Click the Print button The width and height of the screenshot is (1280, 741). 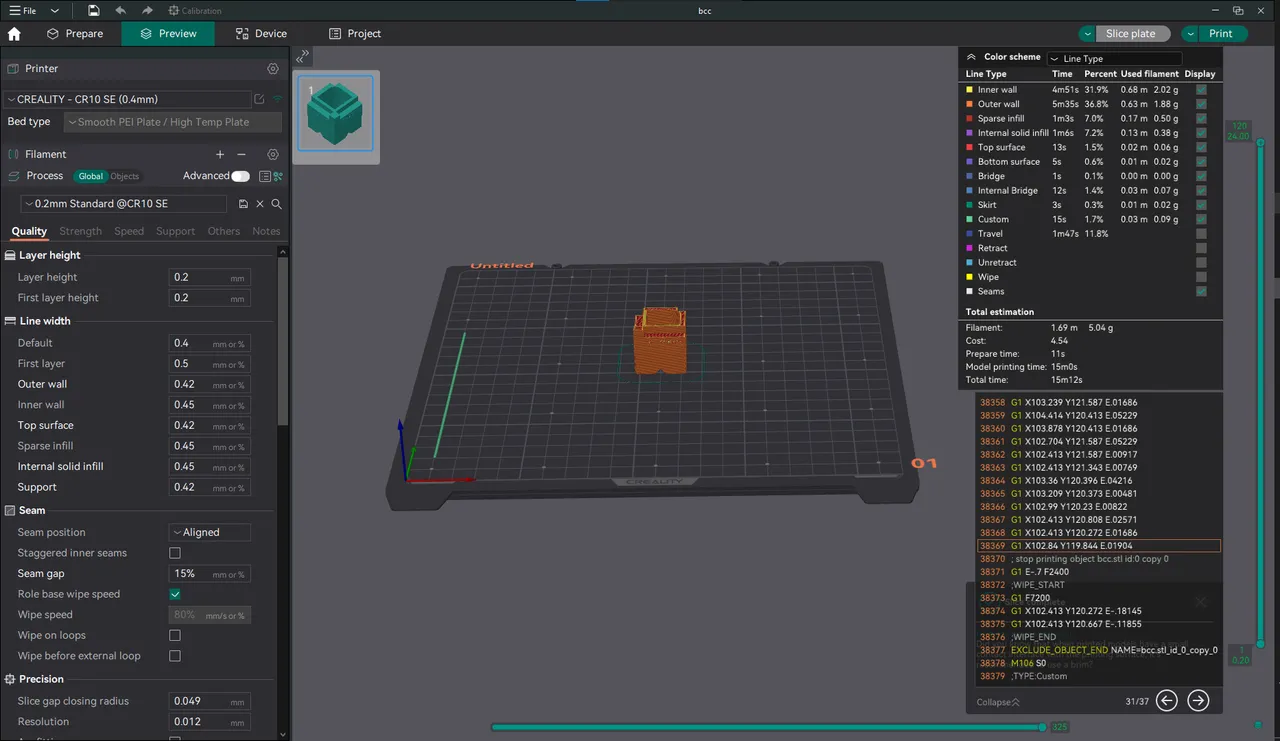tap(1221, 33)
